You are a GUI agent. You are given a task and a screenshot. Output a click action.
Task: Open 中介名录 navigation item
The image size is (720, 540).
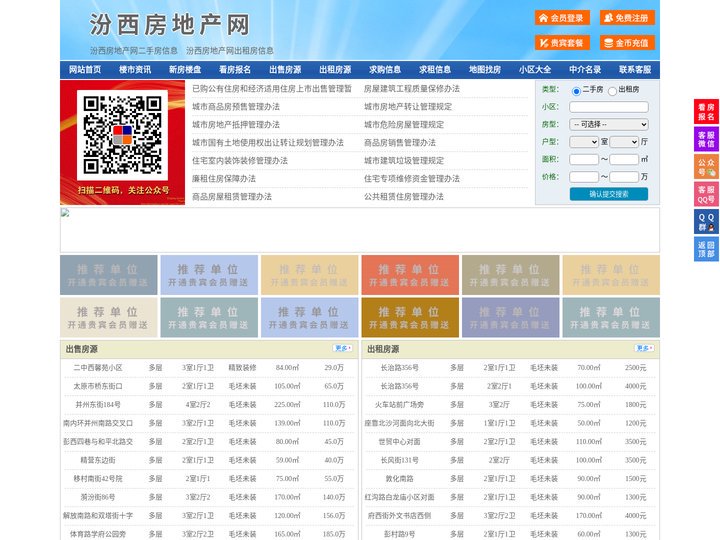585,70
